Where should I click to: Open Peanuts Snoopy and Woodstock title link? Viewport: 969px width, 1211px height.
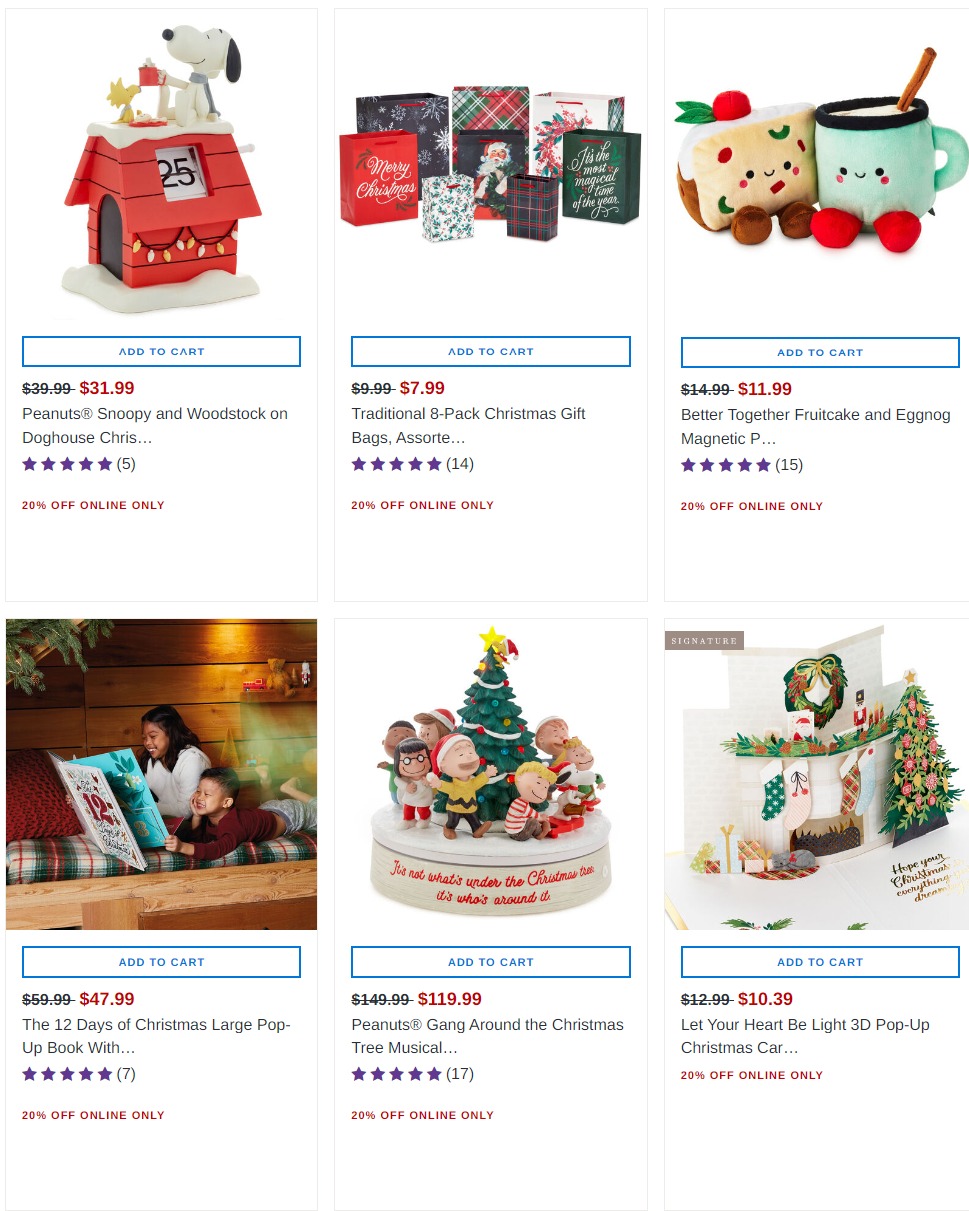point(155,425)
